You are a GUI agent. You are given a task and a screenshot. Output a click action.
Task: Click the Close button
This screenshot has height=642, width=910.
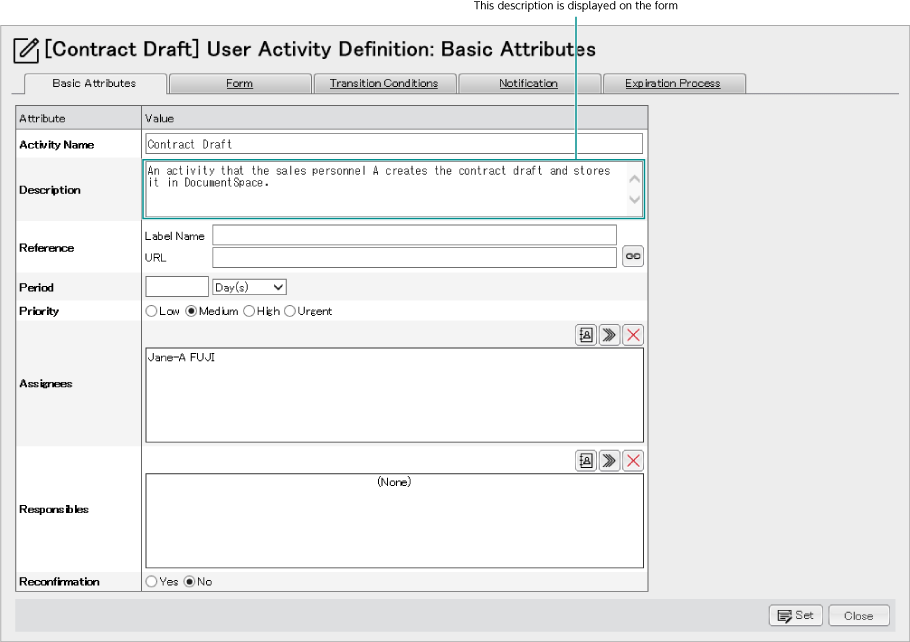click(859, 615)
